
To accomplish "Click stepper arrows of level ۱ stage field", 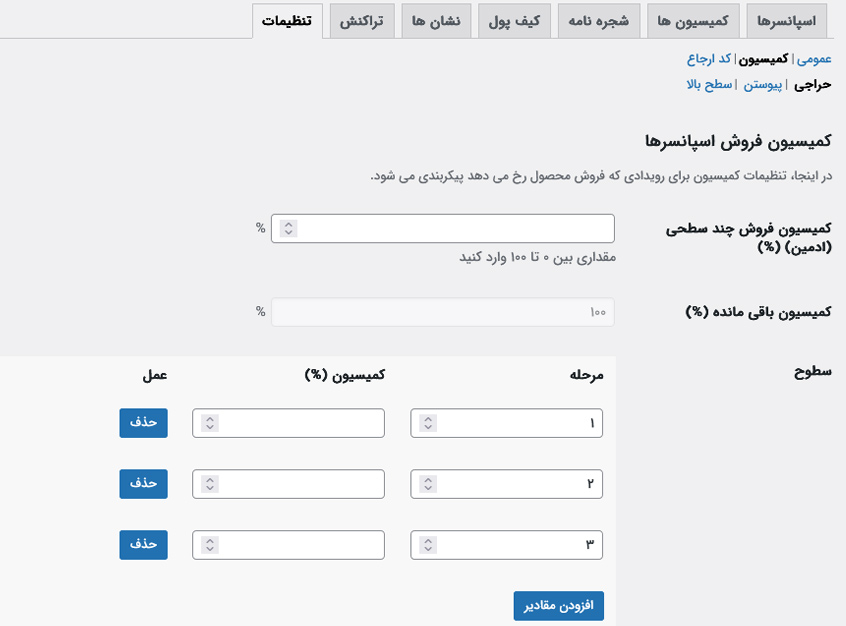I will coord(428,423).
